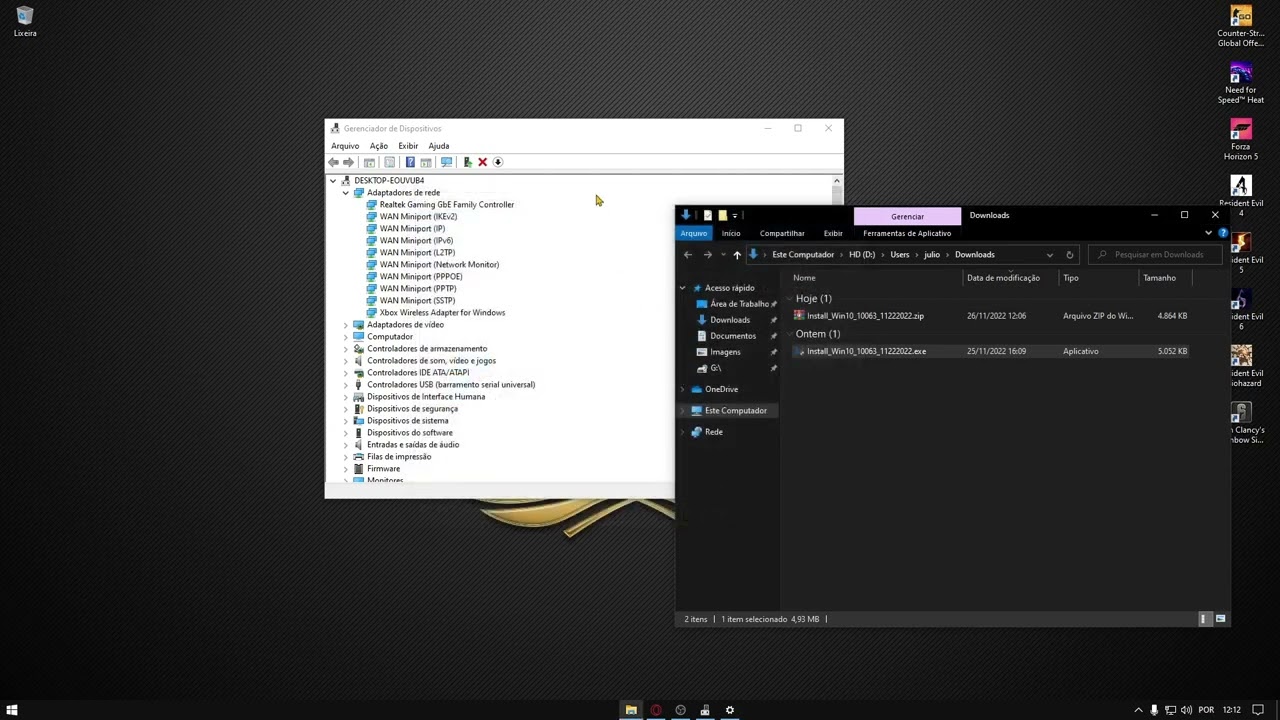Open the Início ribbon tab in Explorer
This screenshot has width=1280, height=720.
click(x=731, y=233)
